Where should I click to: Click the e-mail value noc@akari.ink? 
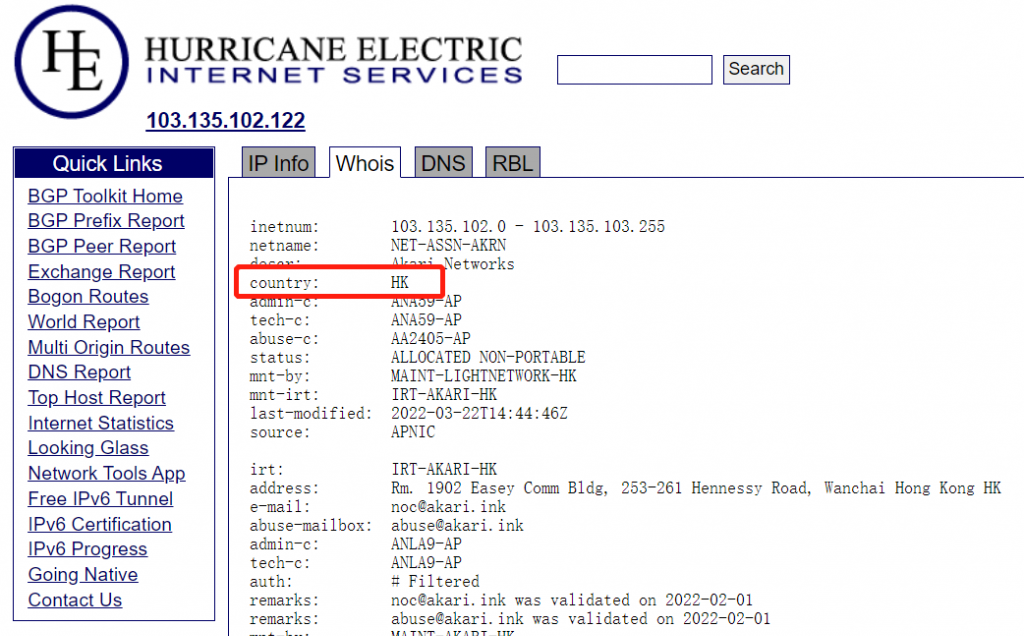tap(448, 507)
